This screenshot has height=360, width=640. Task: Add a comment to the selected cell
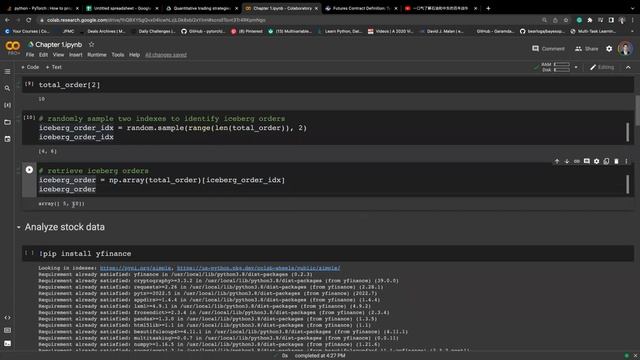[587, 162]
